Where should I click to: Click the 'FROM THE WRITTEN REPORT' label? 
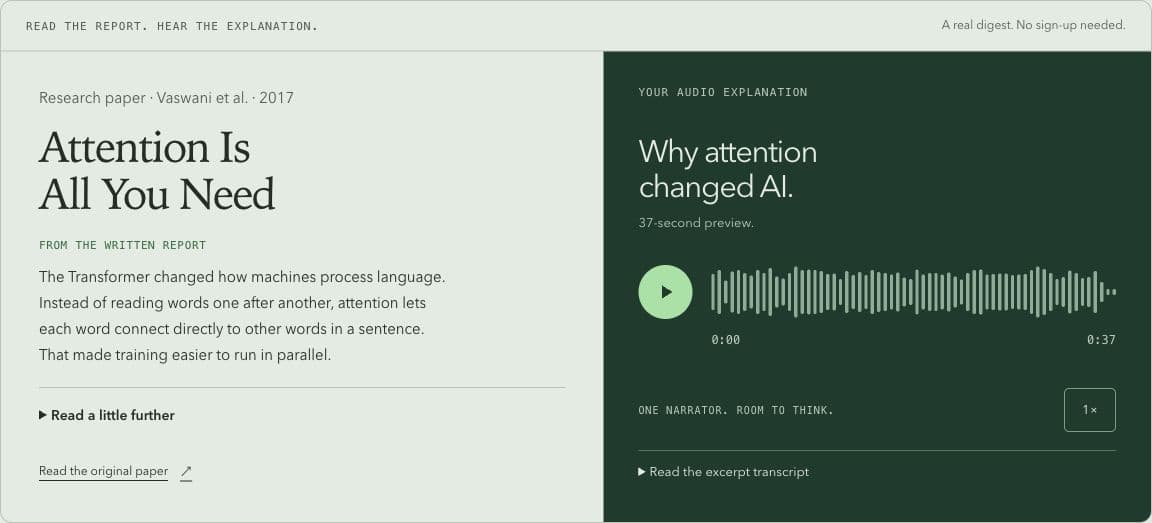(122, 245)
